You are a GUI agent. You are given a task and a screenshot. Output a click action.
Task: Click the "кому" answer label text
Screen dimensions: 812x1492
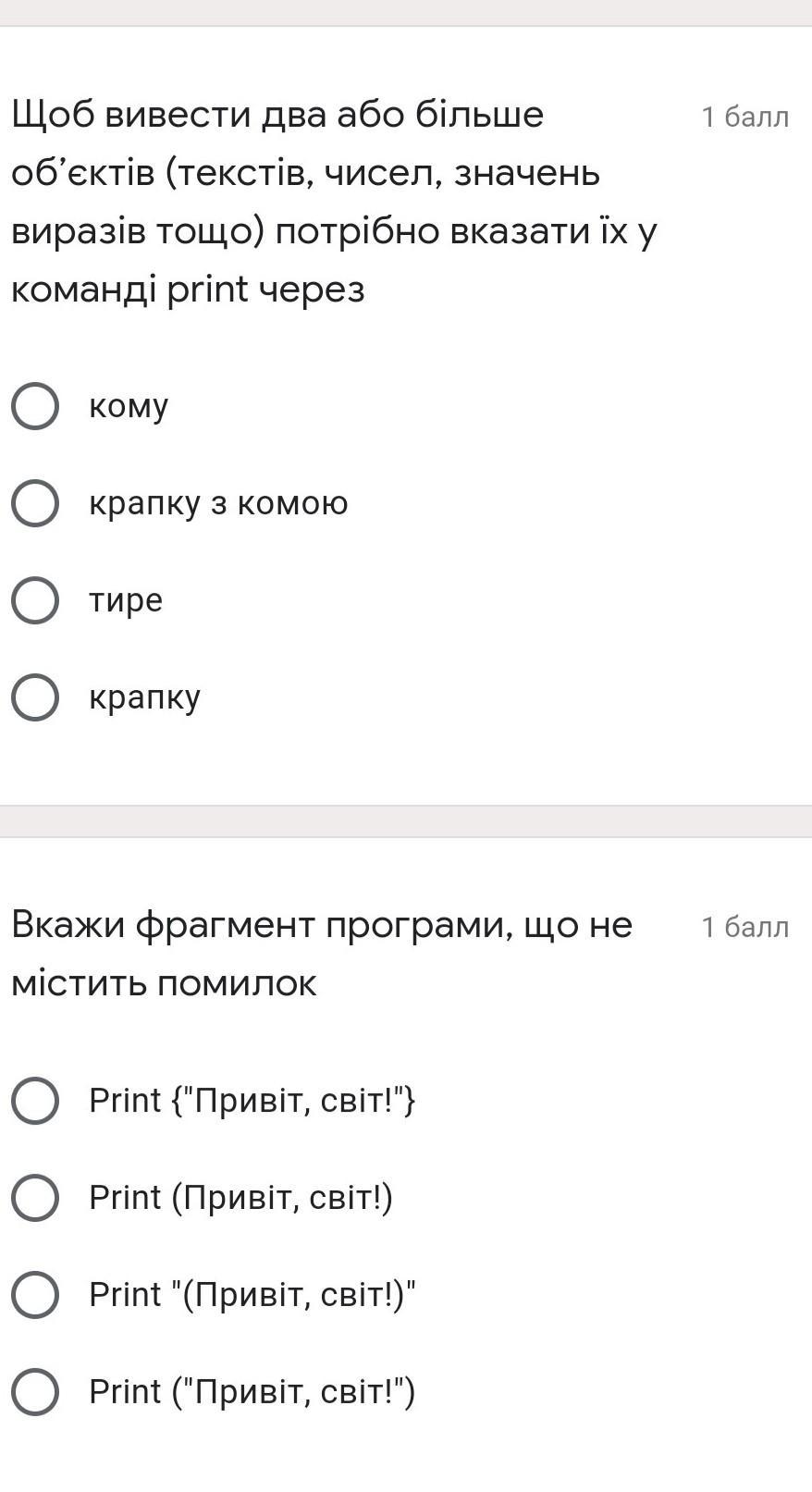[129, 406]
